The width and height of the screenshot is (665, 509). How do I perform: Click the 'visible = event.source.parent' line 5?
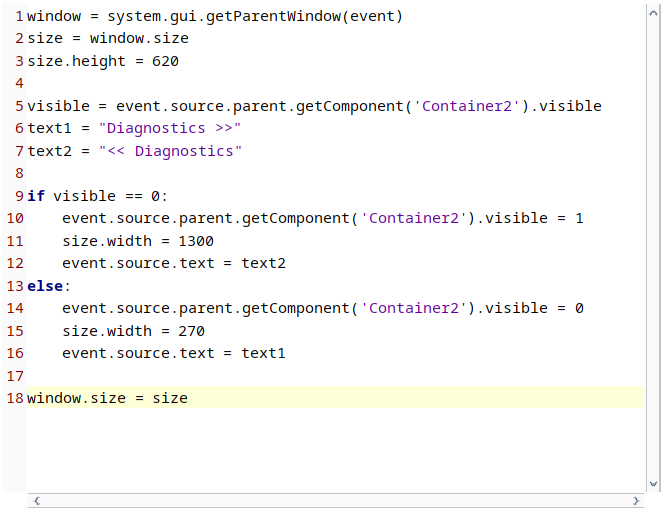(x=314, y=106)
